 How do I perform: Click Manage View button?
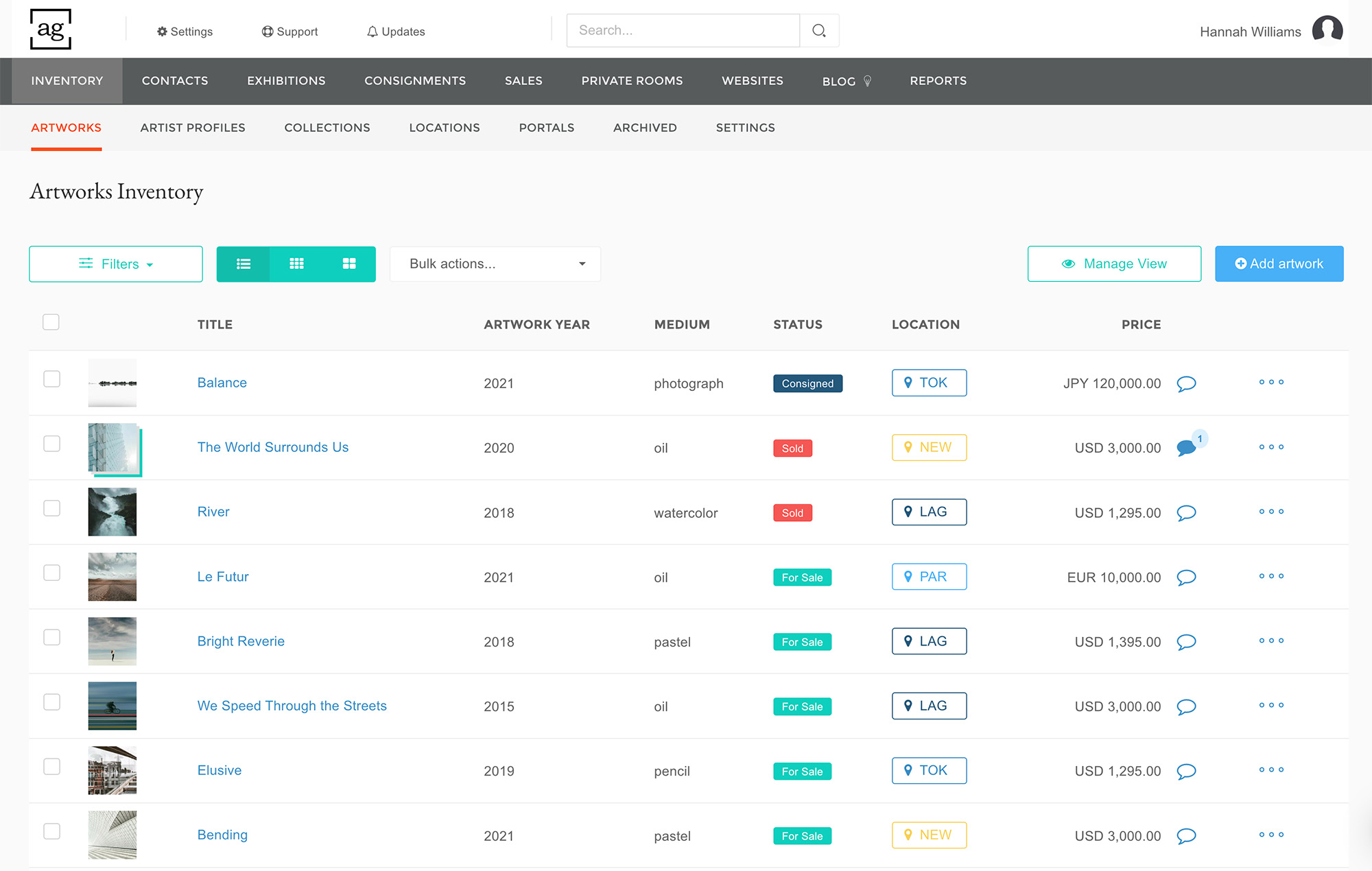click(1114, 264)
